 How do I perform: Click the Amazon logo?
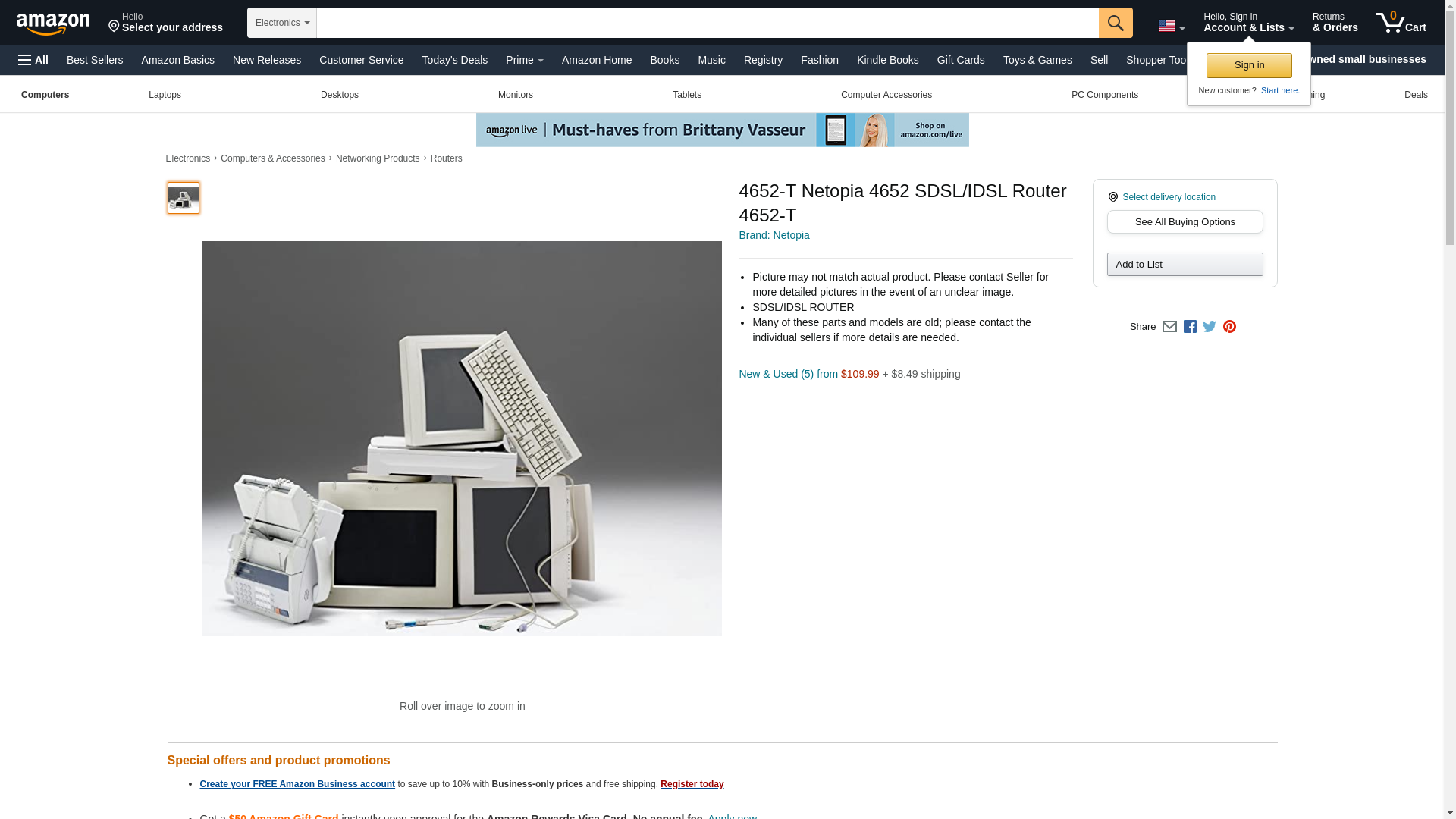(x=53, y=24)
